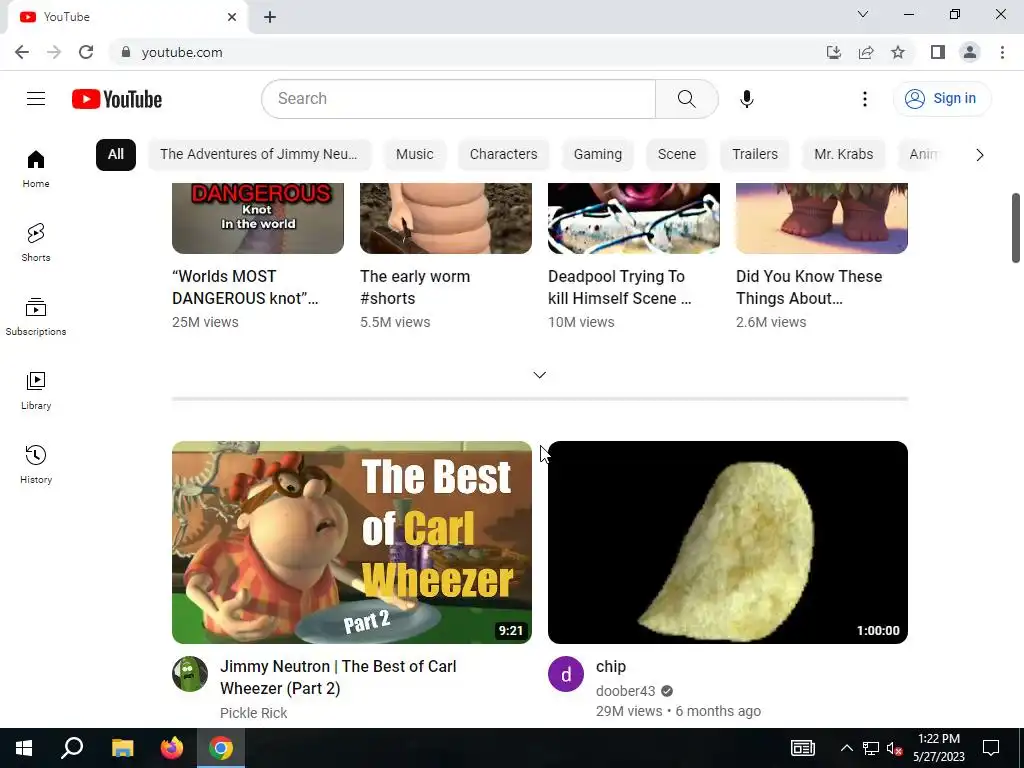Toggle Chrome side panel

[938, 52]
